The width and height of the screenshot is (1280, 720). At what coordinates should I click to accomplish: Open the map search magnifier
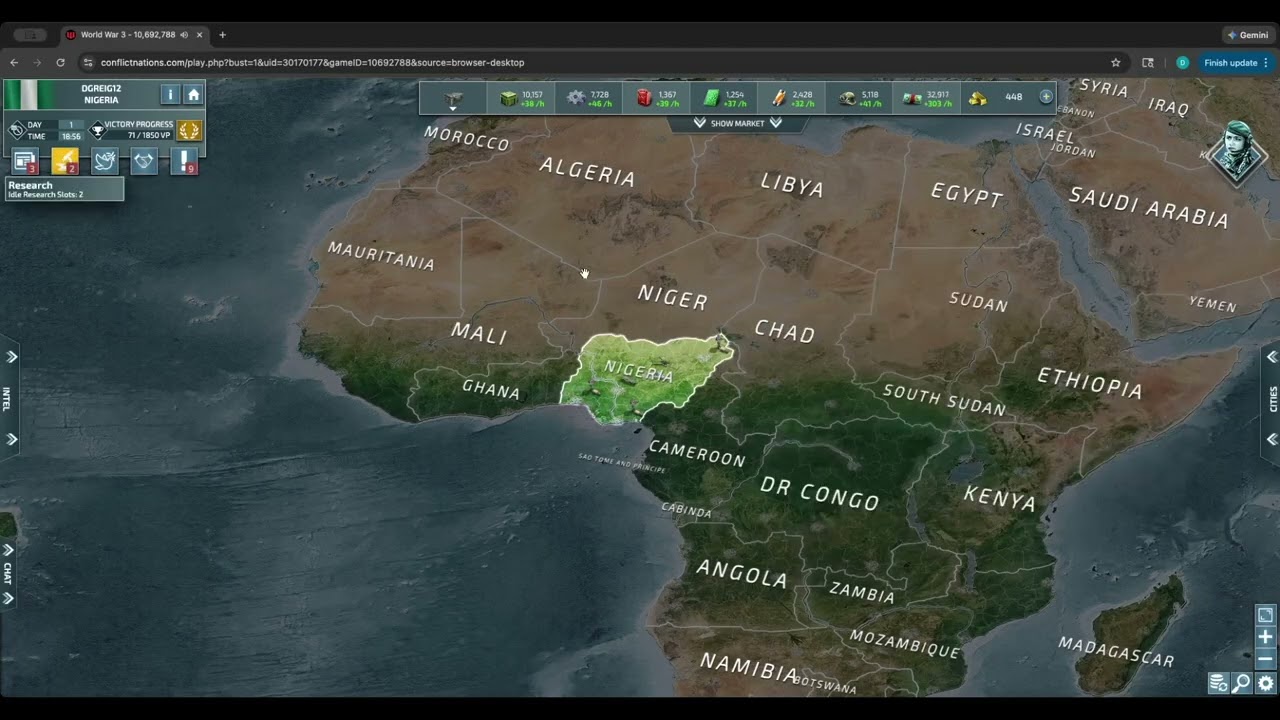point(1241,683)
